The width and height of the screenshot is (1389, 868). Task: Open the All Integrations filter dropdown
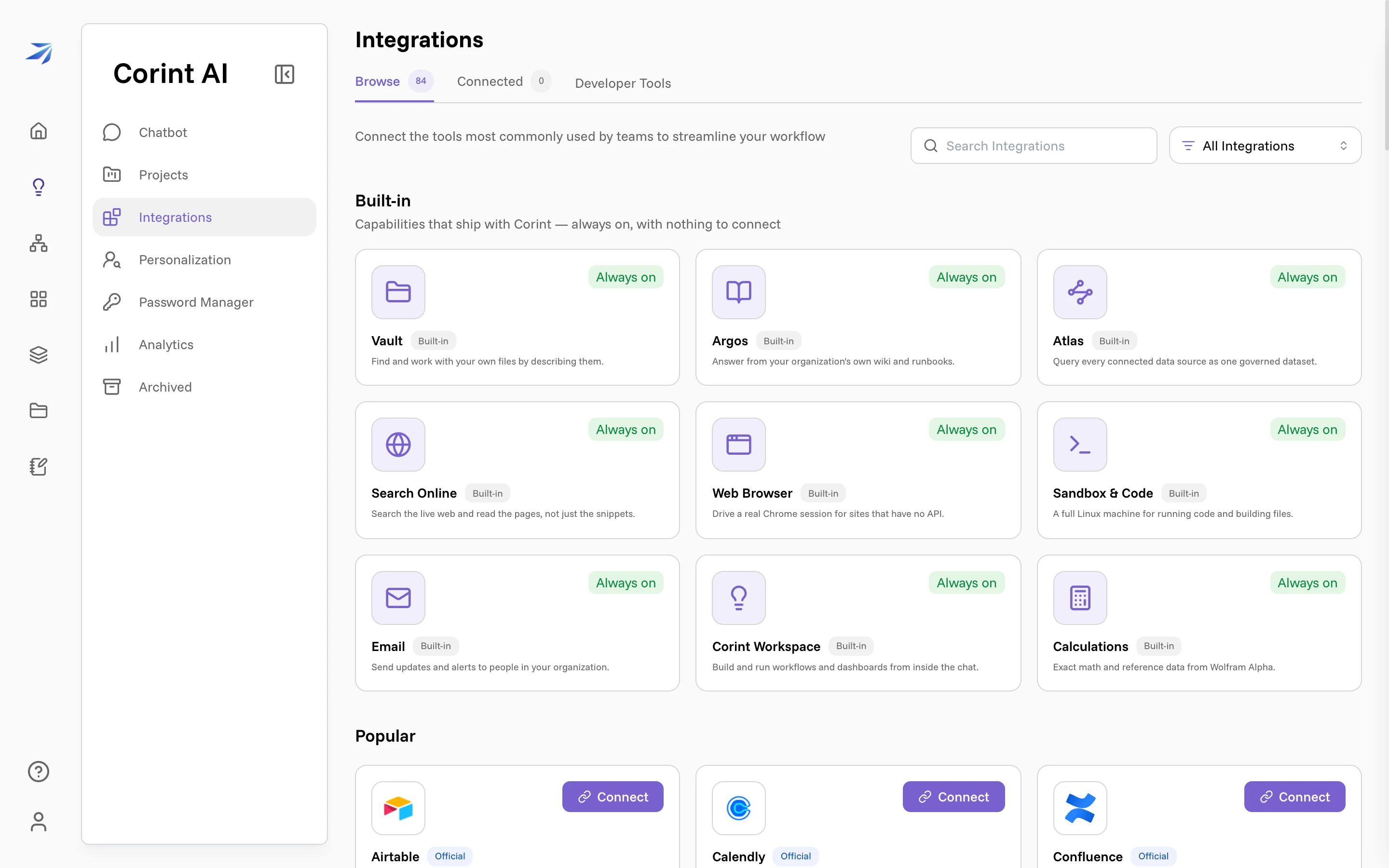click(x=1265, y=146)
